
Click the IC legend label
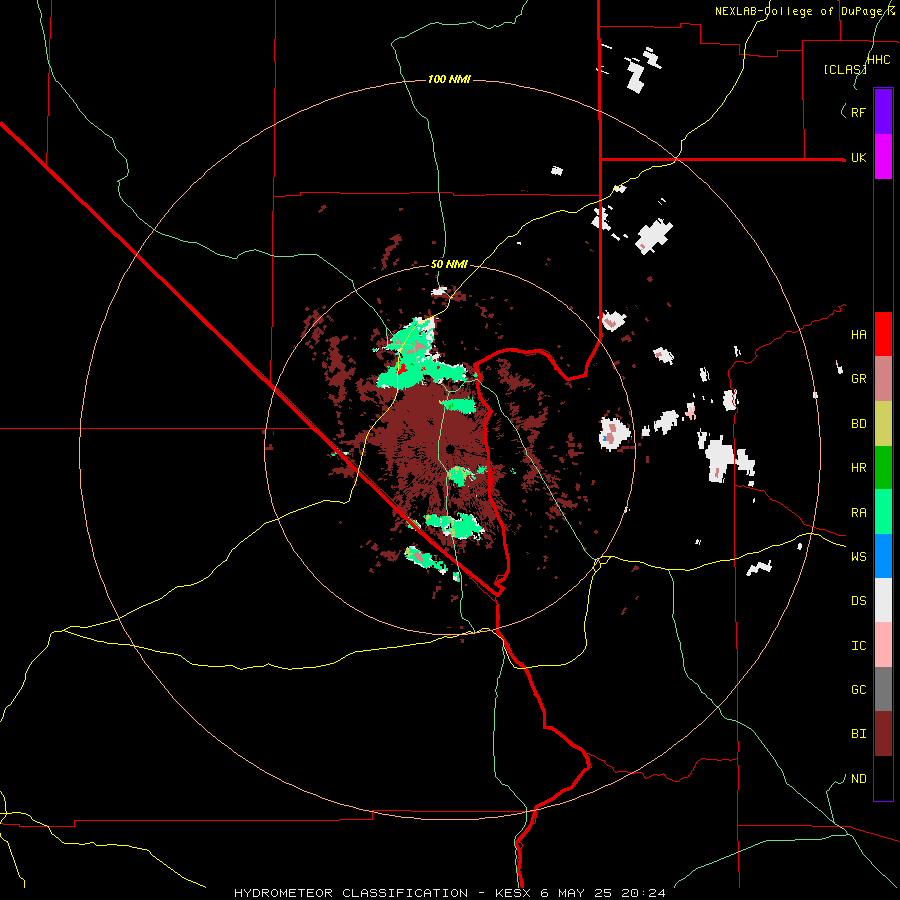tap(859, 646)
